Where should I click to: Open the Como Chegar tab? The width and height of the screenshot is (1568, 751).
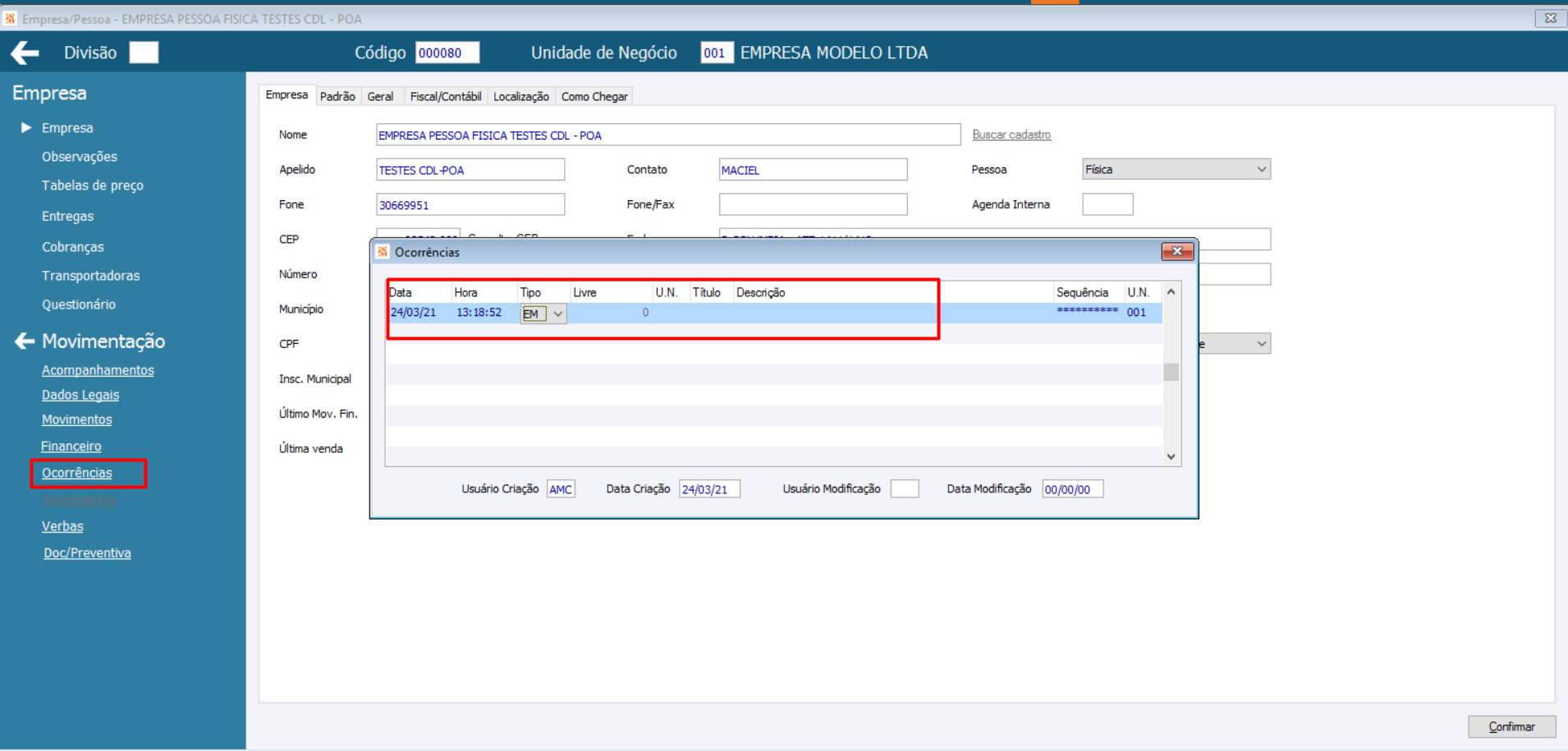click(594, 97)
